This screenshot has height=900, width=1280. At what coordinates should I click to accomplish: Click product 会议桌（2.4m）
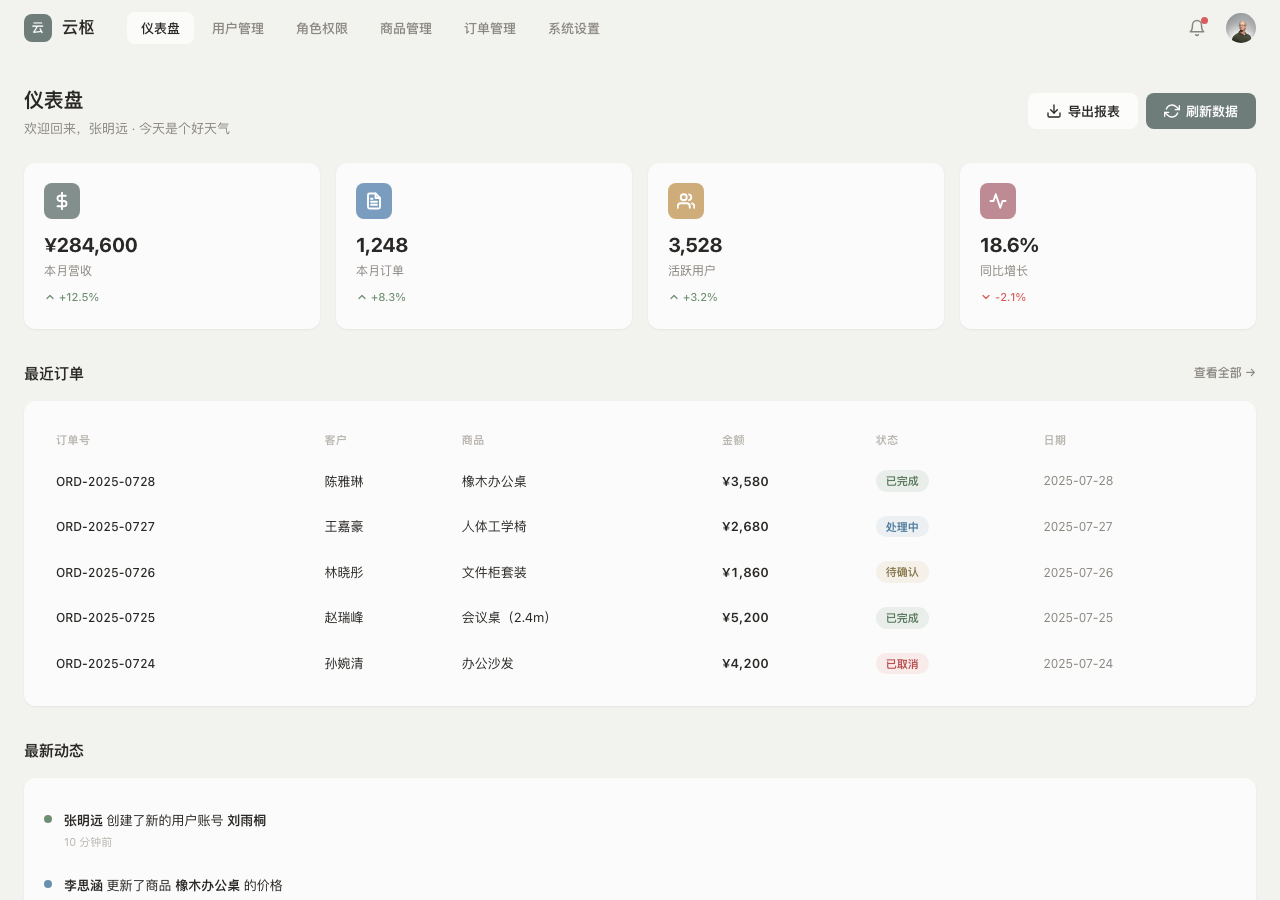pyautogui.click(x=509, y=617)
